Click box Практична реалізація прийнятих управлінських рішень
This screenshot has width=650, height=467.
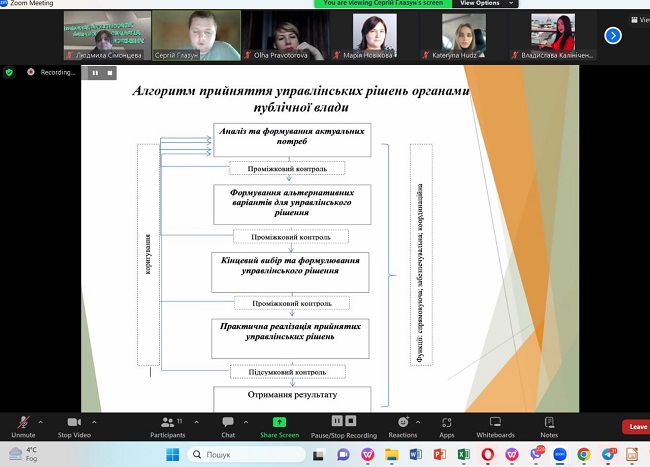pyautogui.click(x=290, y=339)
